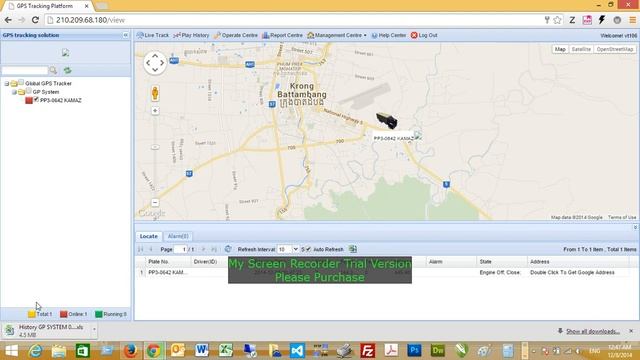Collapse the Global GPS Tracker tree node
Viewport: 640px width, 360px height.
coord(7,84)
